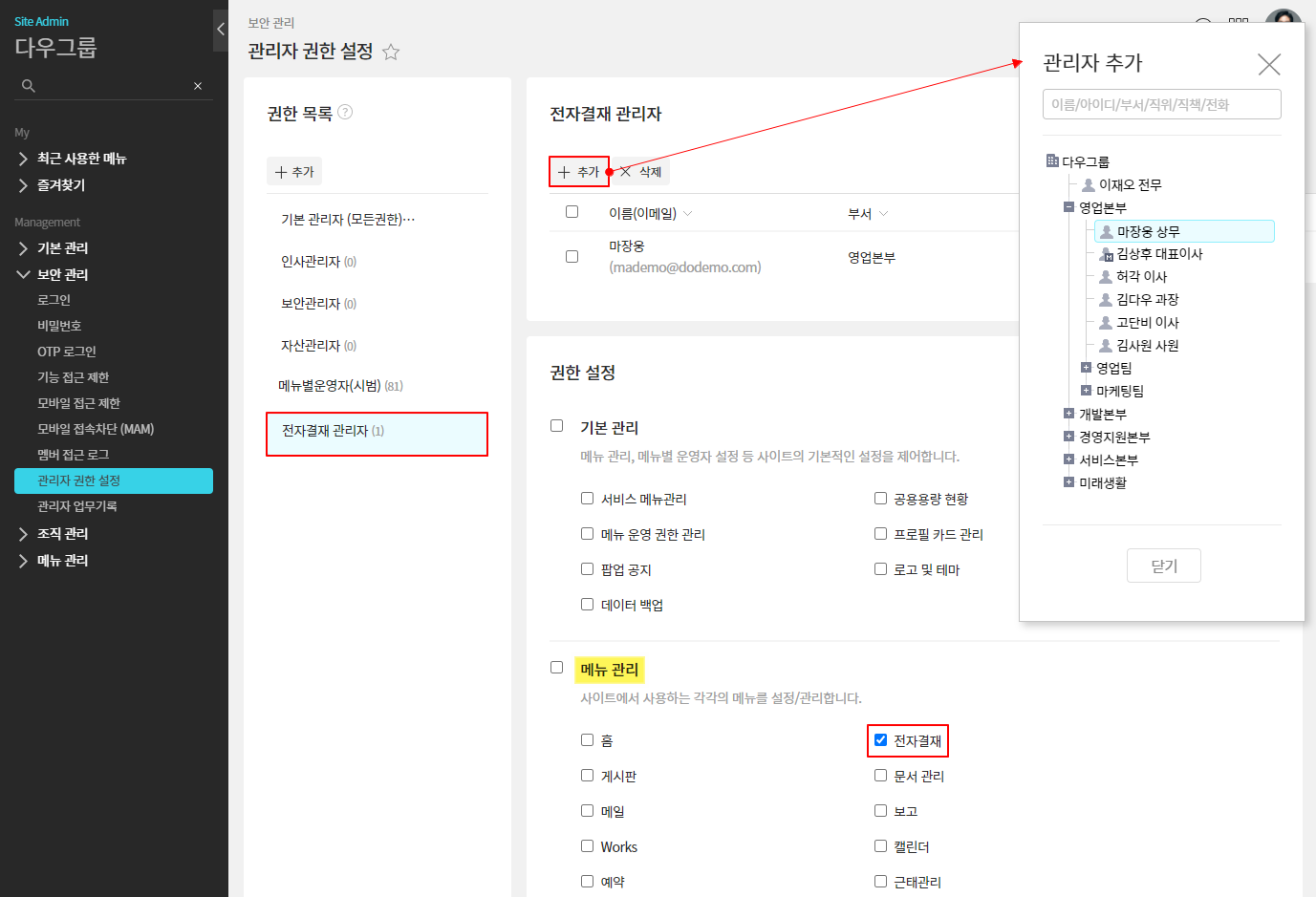The height and width of the screenshot is (897, 1316).
Task: Collapse the left sidebar with arrow handle
Action: pos(221,30)
